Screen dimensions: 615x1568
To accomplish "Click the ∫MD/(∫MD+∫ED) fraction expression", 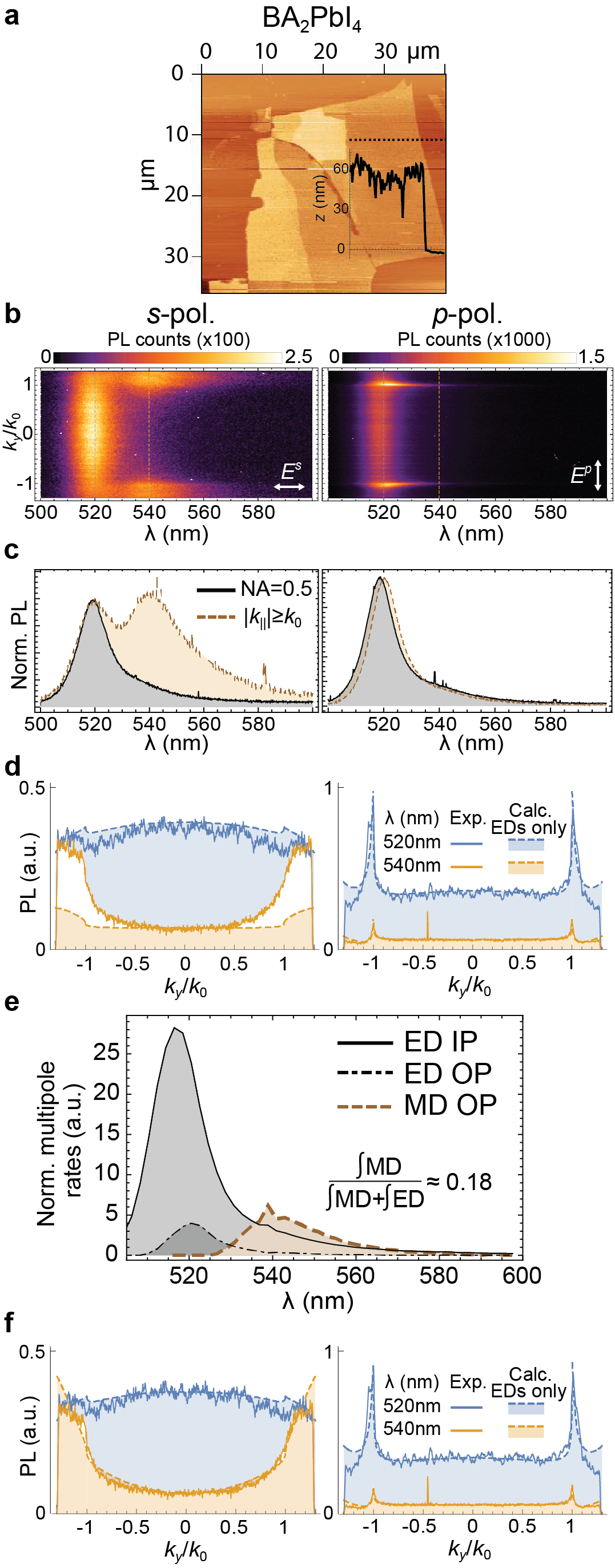I will (x=376, y=1182).
